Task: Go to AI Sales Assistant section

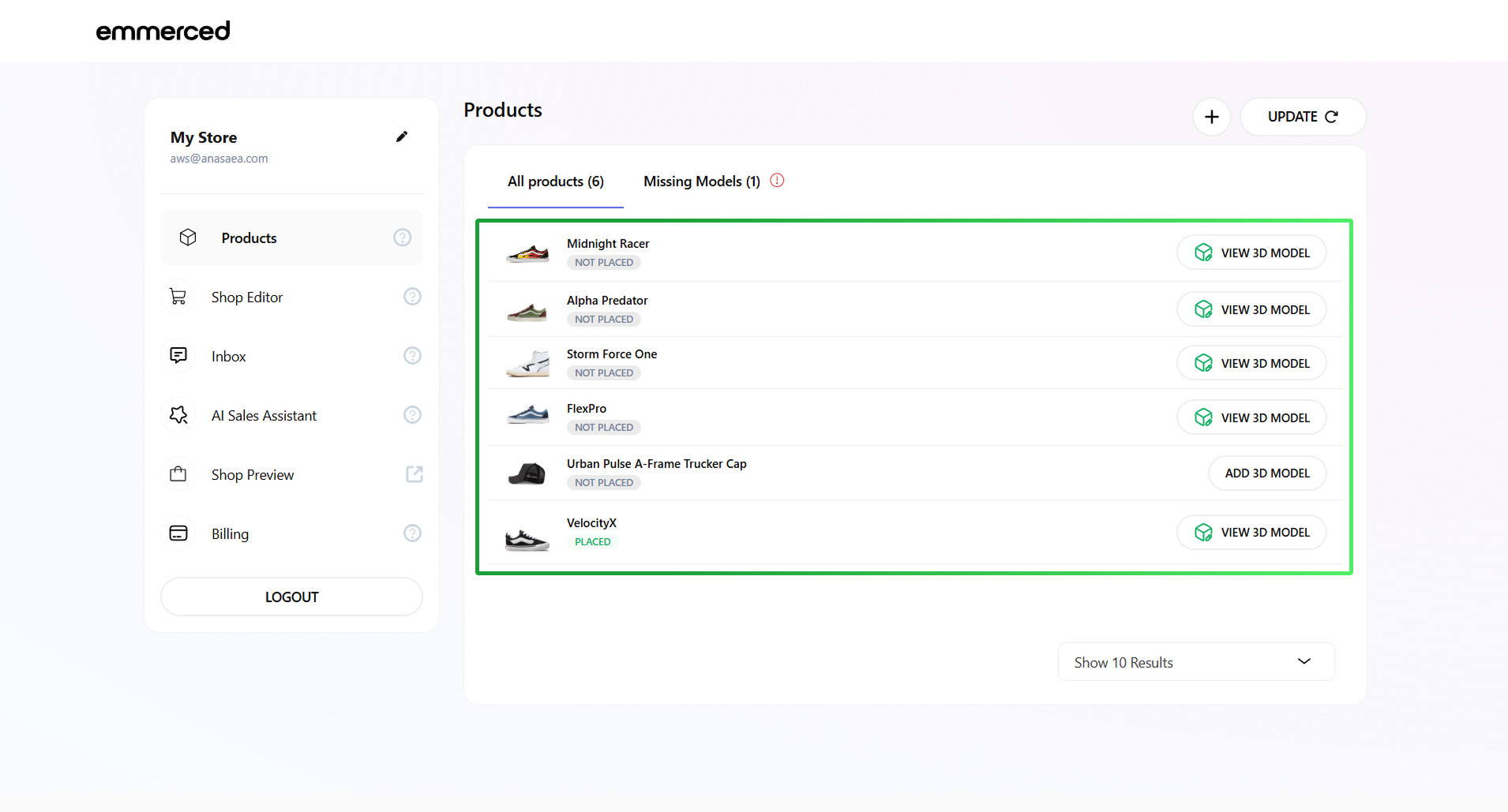Action: (x=264, y=416)
